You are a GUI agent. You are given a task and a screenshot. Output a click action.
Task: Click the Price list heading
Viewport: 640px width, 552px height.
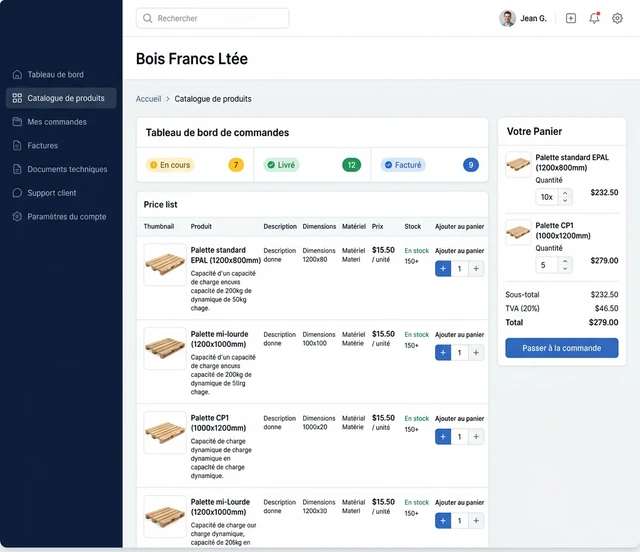160,205
